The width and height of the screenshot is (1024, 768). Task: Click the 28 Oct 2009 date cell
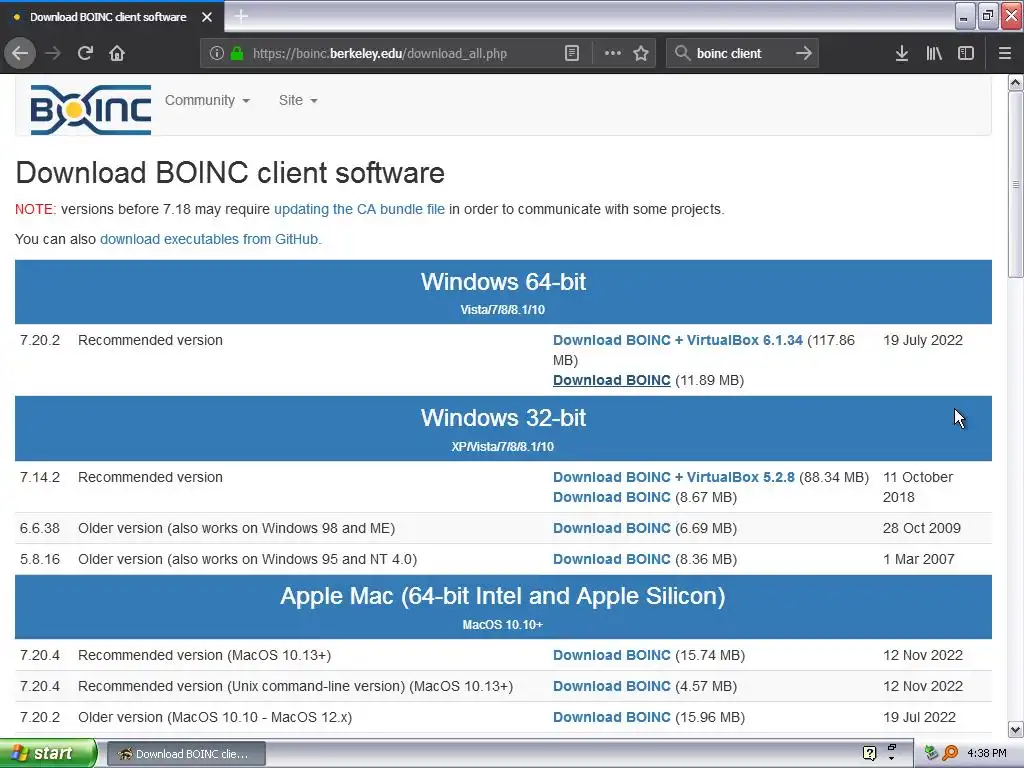click(921, 528)
